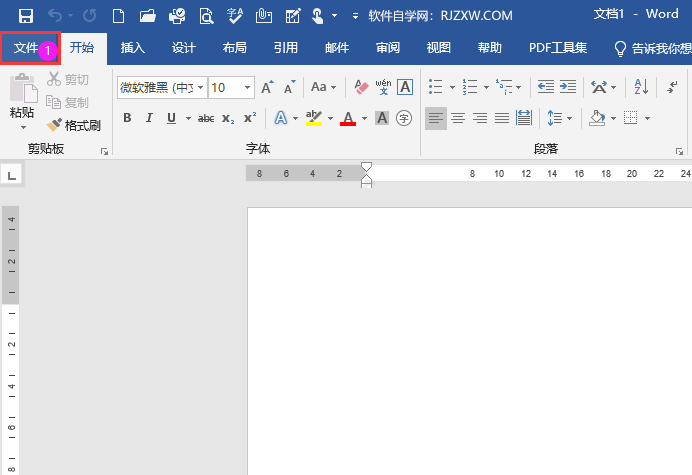Center align the paragraph

coord(458,118)
